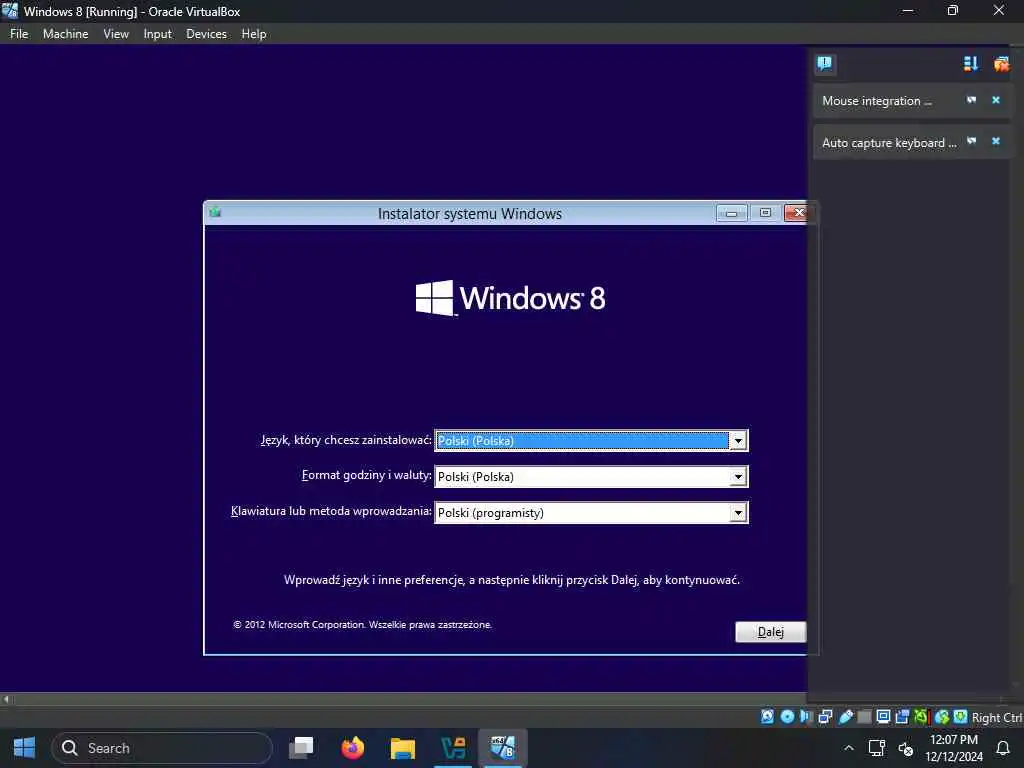Open the clock showing 12:07 PM
The width and height of the screenshot is (1024, 768).
coord(953,748)
